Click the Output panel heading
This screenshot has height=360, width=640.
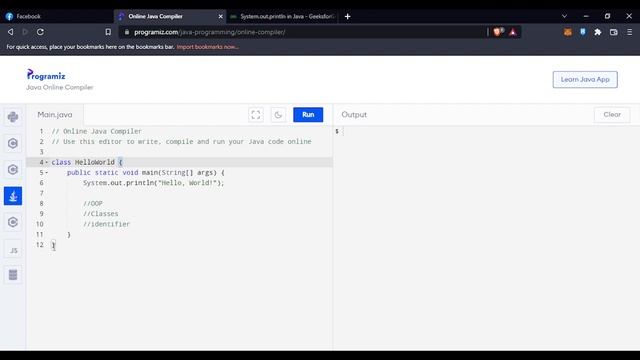pyautogui.click(x=354, y=115)
